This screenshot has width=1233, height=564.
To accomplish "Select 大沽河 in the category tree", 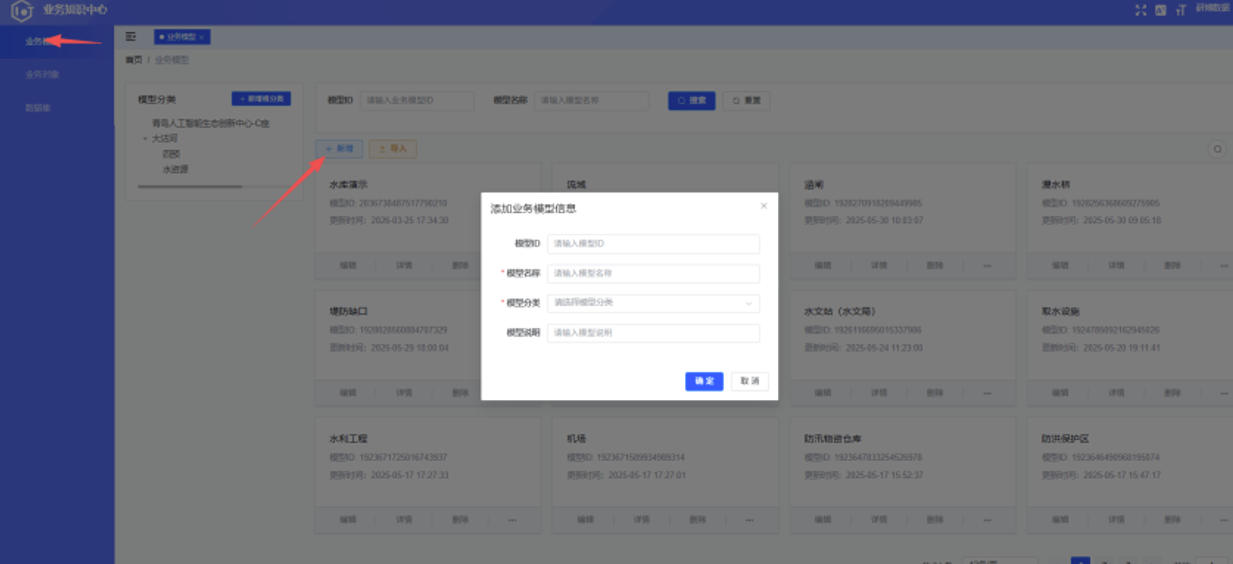I will coord(164,139).
